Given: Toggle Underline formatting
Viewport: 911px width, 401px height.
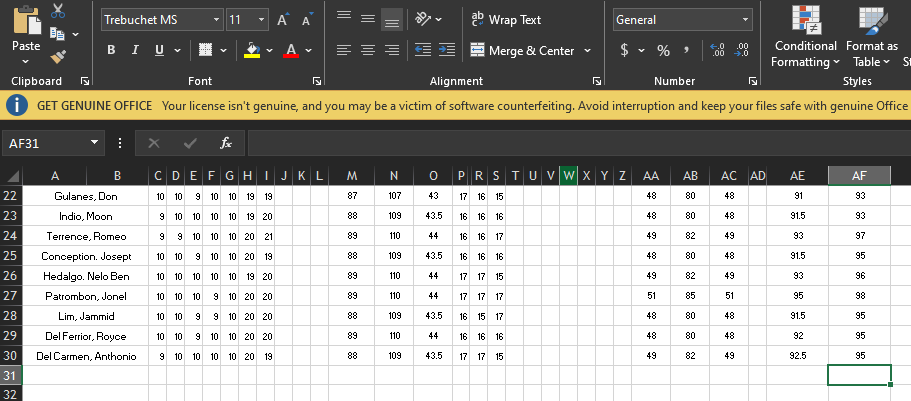Looking at the screenshot, I should pos(159,51).
